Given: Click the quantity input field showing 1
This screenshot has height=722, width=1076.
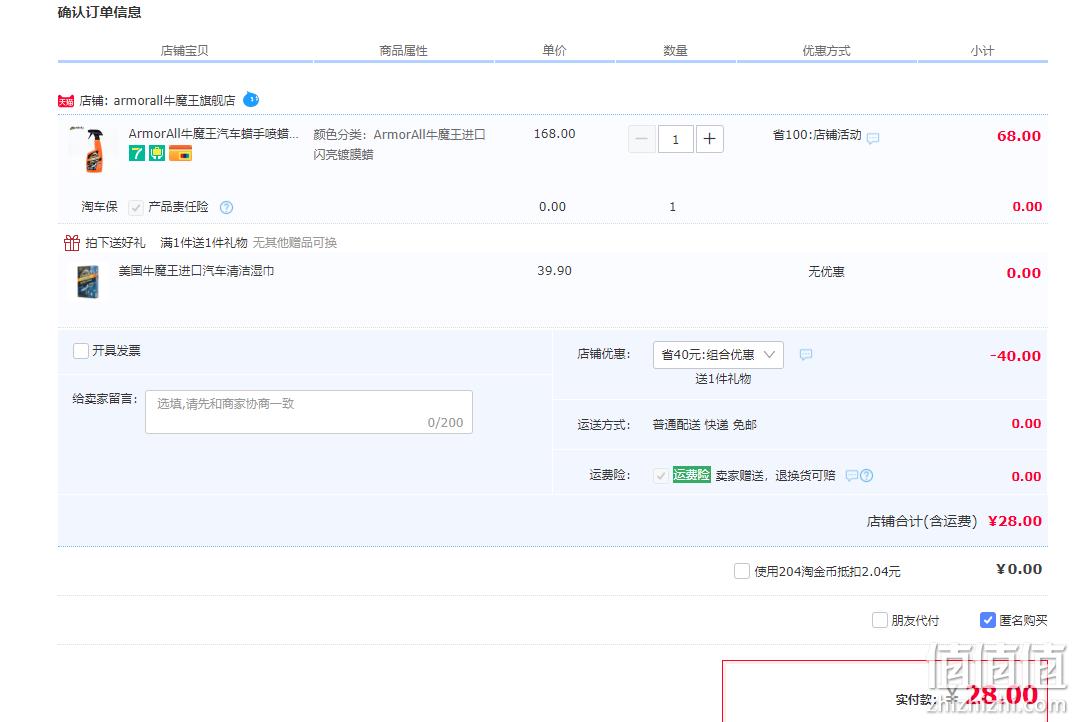Looking at the screenshot, I should (675, 139).
